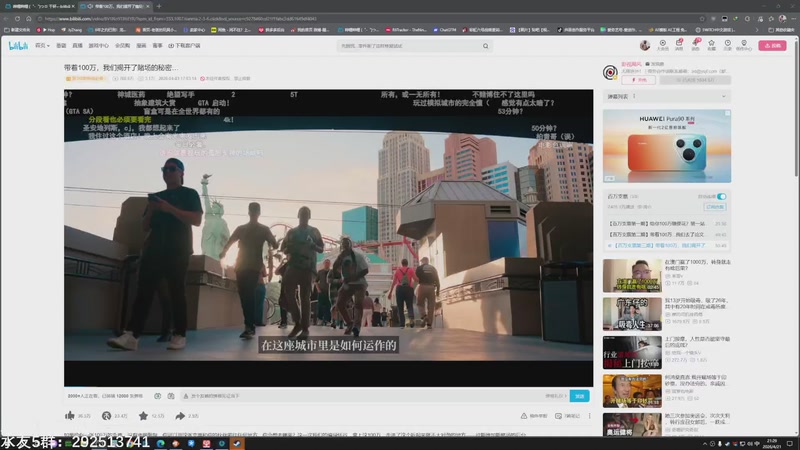Play collection episode 第二期 in the list
Image resolution: width=800 pixels, height=450 pixels.
(x=667, y=234)
